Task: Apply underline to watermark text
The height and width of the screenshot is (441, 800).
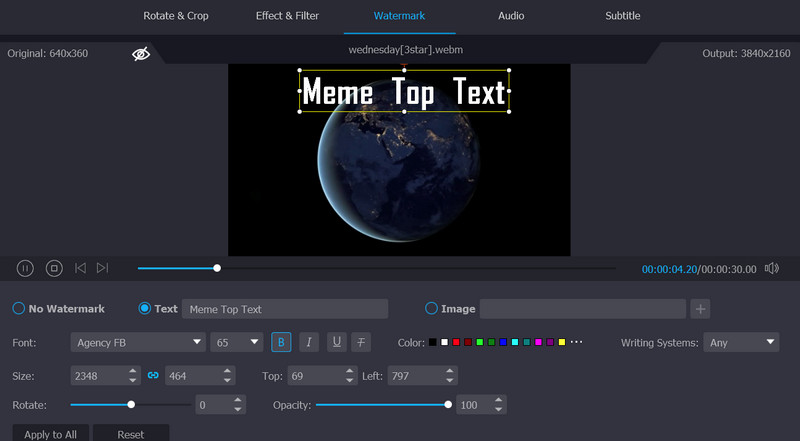Action: pos(336,342)
